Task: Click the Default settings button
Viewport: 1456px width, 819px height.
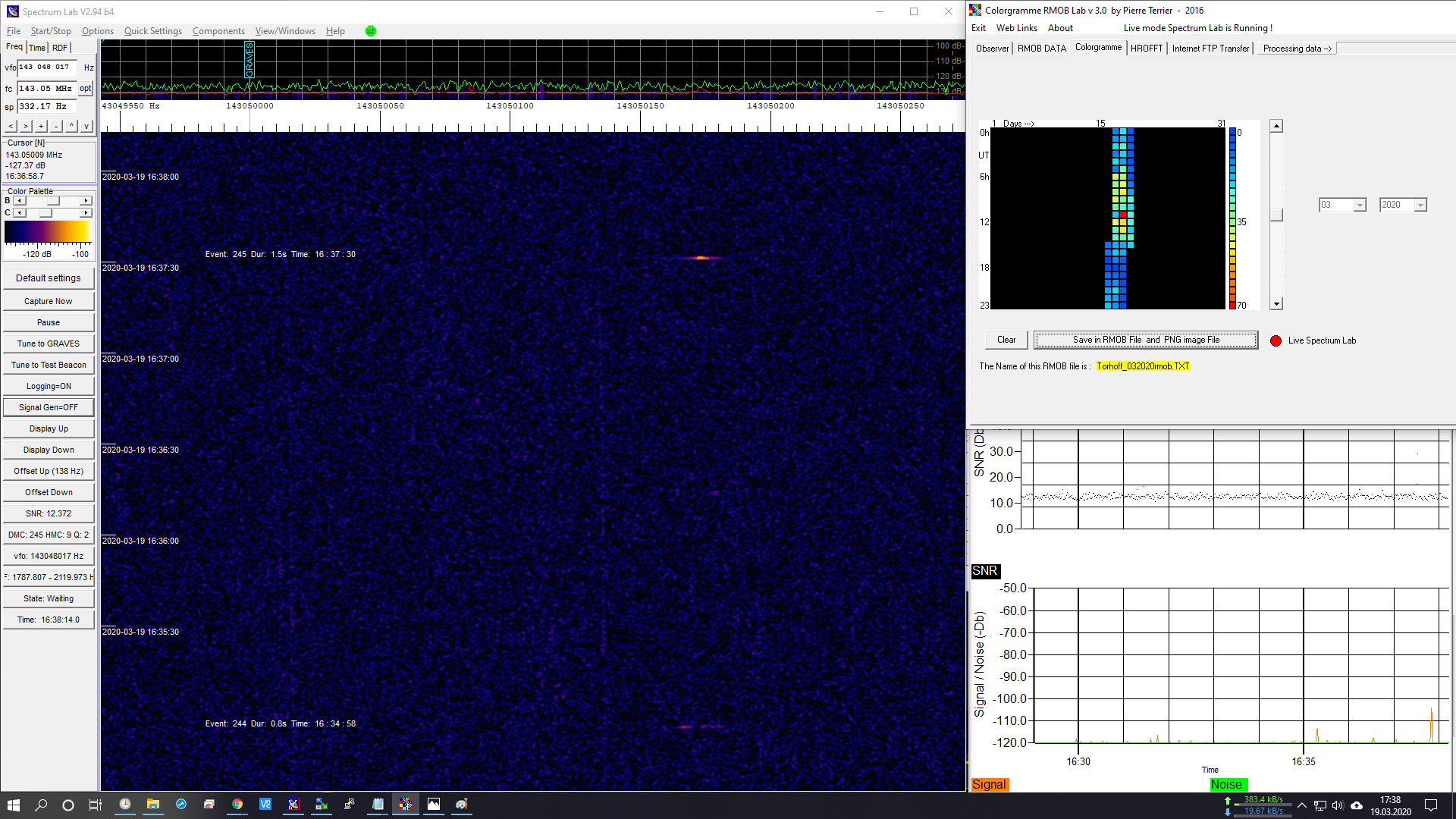Action: [x=49, y=278]
